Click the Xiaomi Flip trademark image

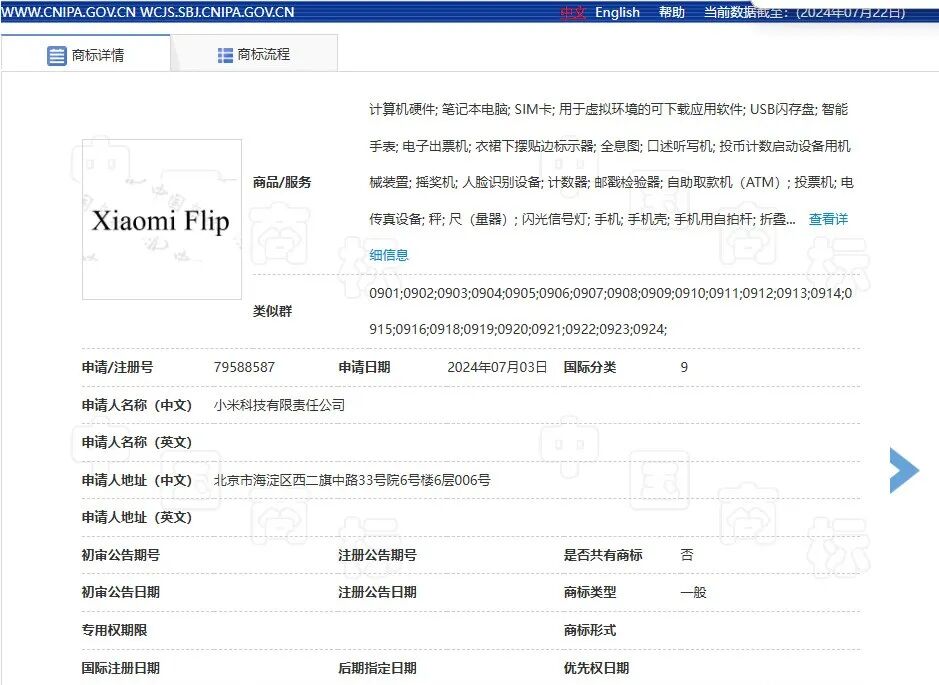[x=162, y=219]
